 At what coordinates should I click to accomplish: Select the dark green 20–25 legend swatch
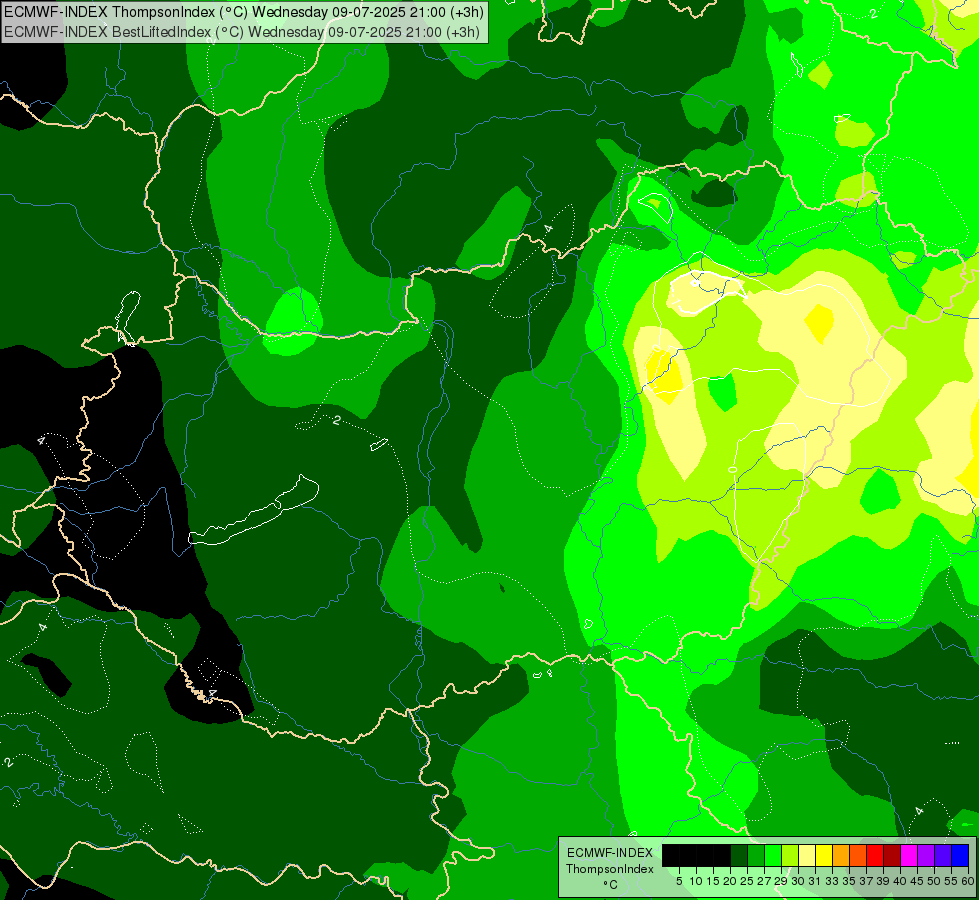click(739, 855)
